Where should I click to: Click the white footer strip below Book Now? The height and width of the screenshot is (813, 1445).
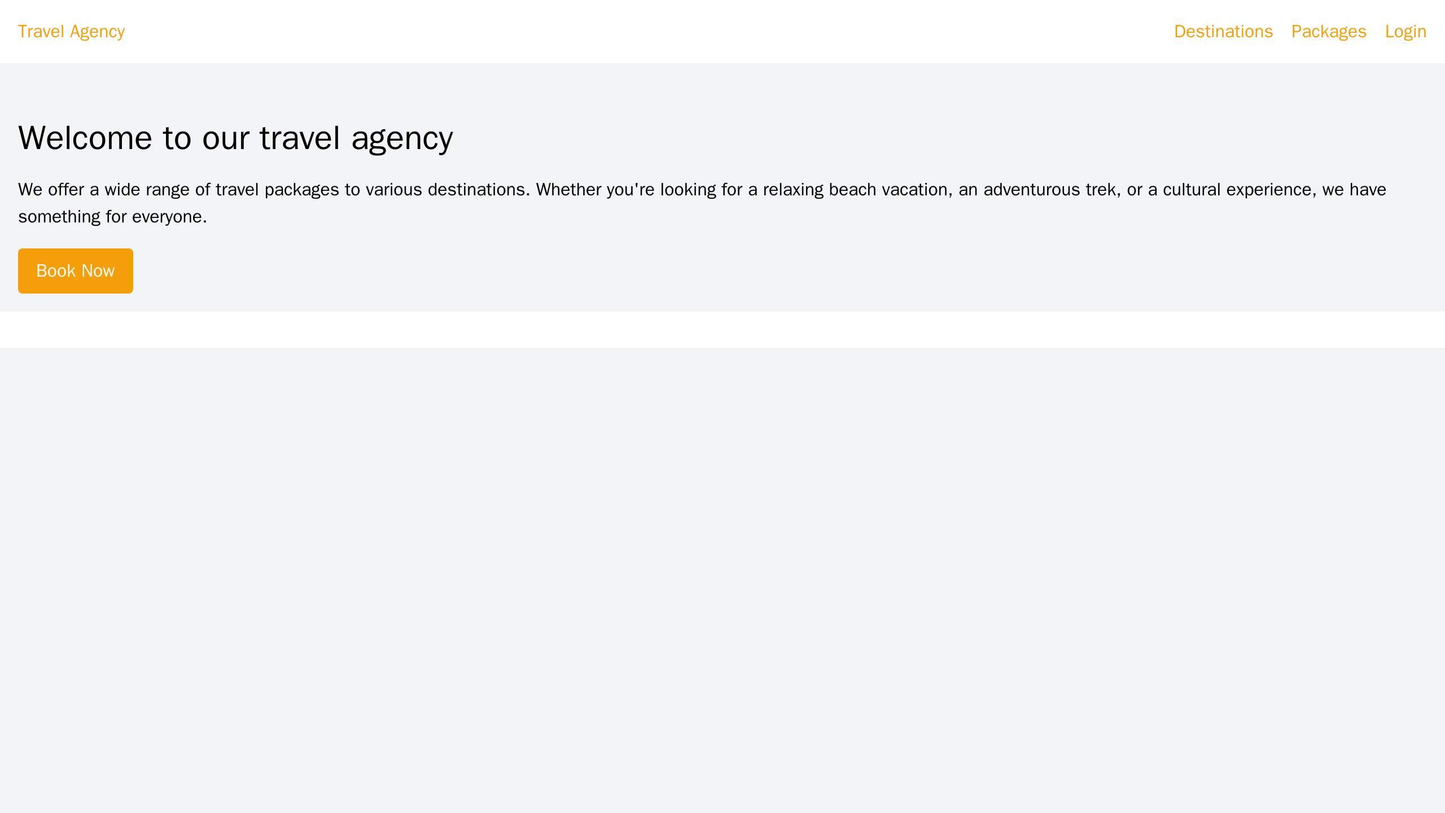coord(722,330)
